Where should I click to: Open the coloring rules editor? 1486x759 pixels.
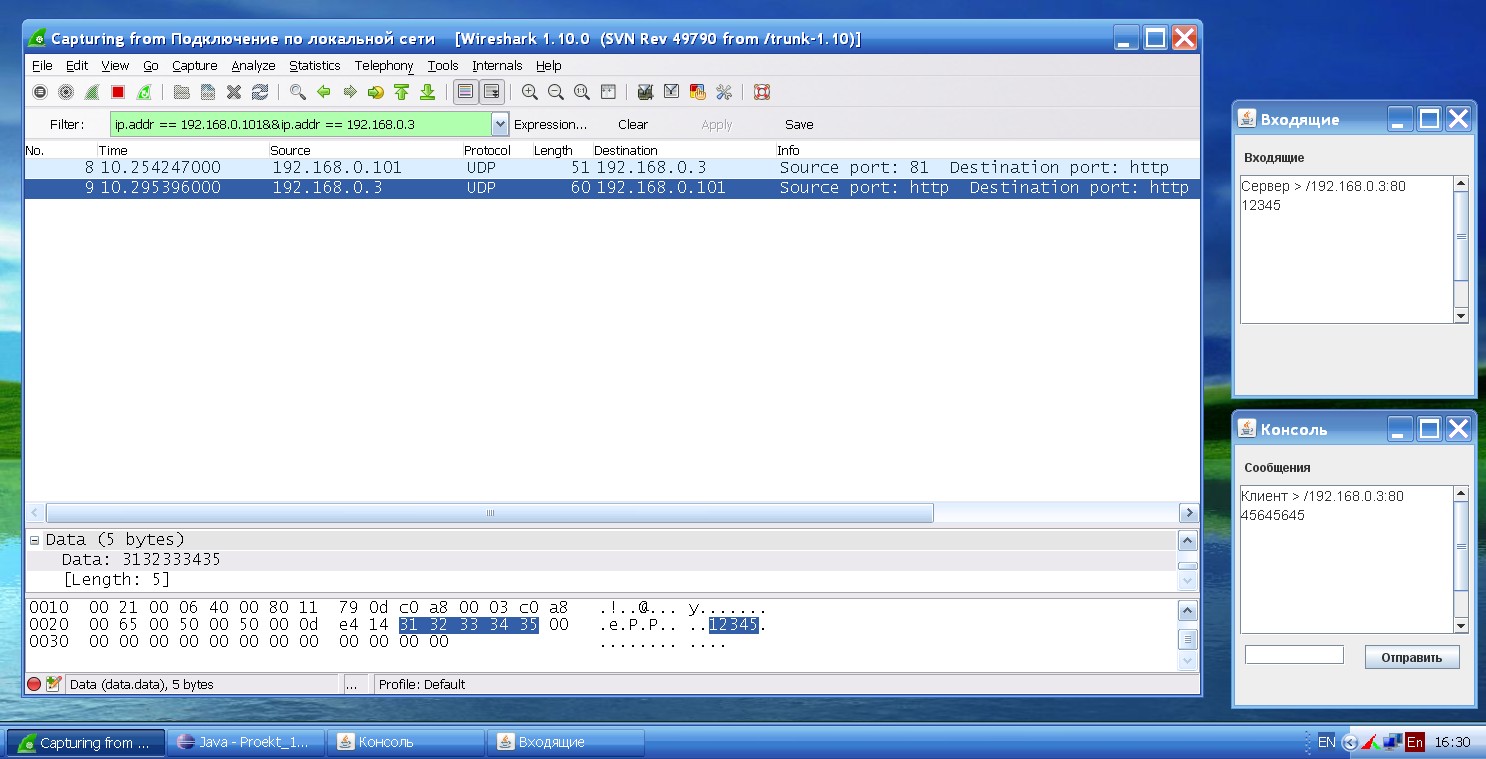[x=698, y=92]
